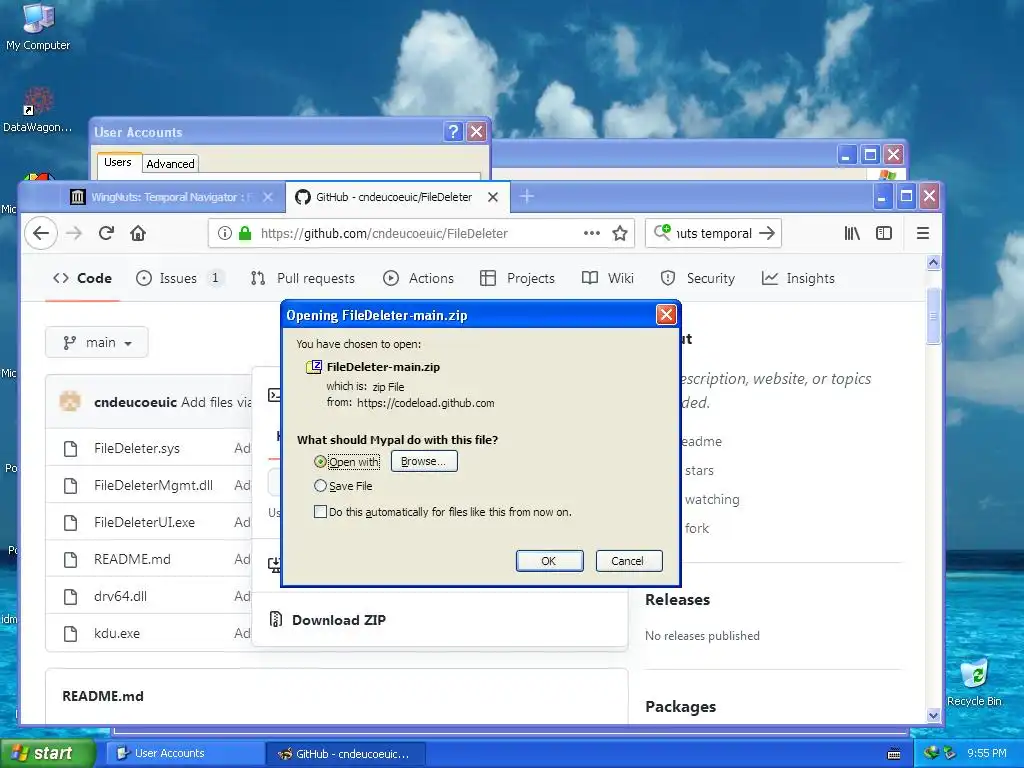Image resolution: width=1024 pixels, height=768 pixels.
Task: Click the help question mark in User Accounts
Action: tap(453, 132)
